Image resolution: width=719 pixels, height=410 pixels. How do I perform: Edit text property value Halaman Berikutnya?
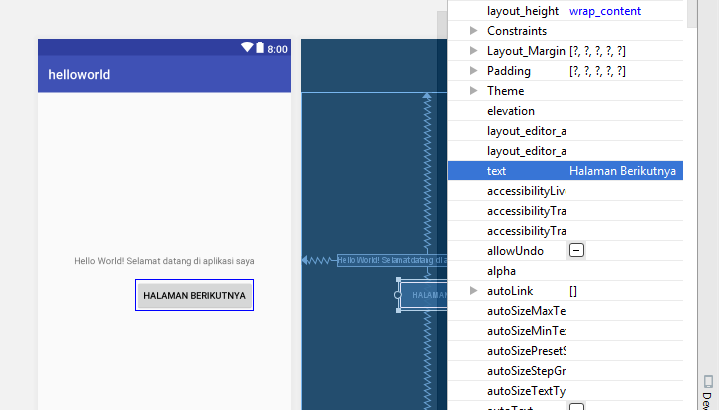(623, 171)
